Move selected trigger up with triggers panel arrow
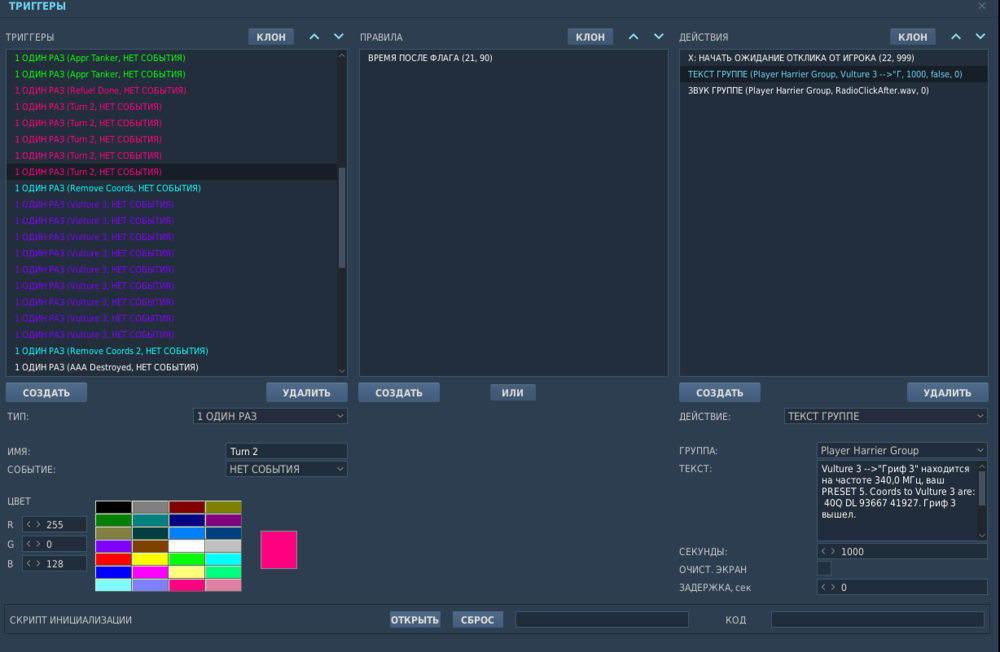 click(x=314, y=36)
